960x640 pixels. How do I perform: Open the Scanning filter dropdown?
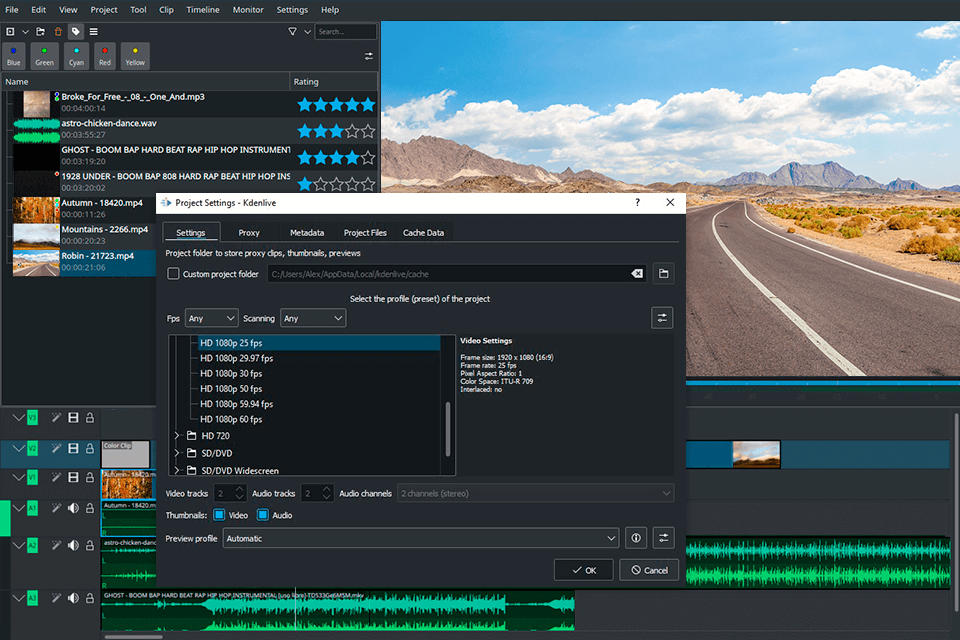(x=313, y=318)
